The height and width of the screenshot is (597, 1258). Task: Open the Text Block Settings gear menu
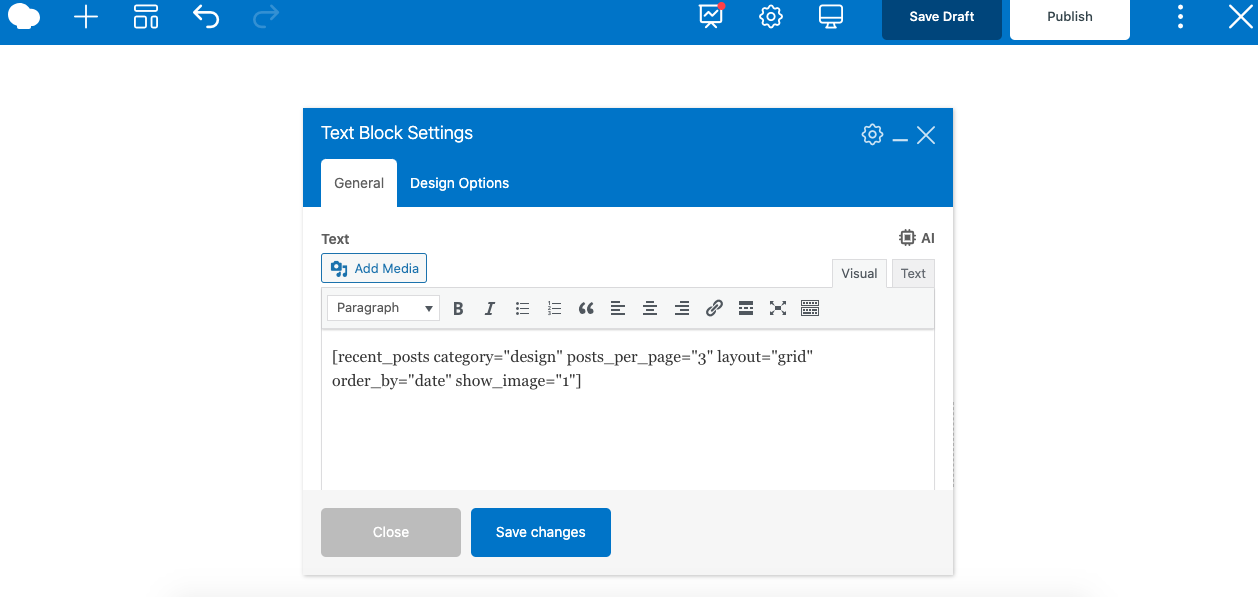click(871, 133)
